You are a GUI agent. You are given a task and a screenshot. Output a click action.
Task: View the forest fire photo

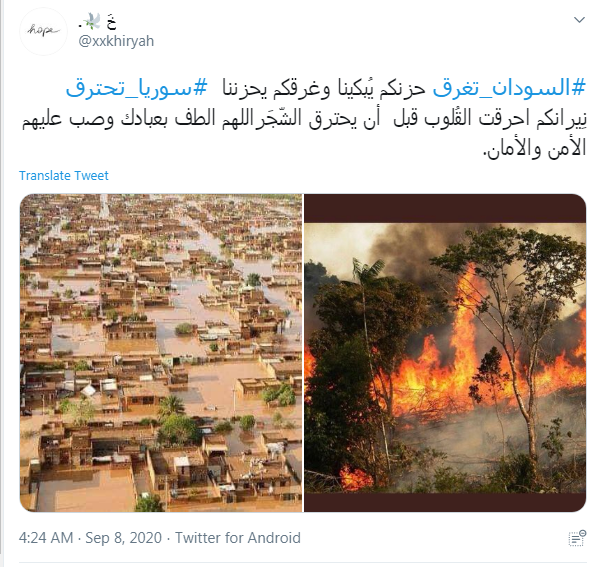[x=445, y=353]
